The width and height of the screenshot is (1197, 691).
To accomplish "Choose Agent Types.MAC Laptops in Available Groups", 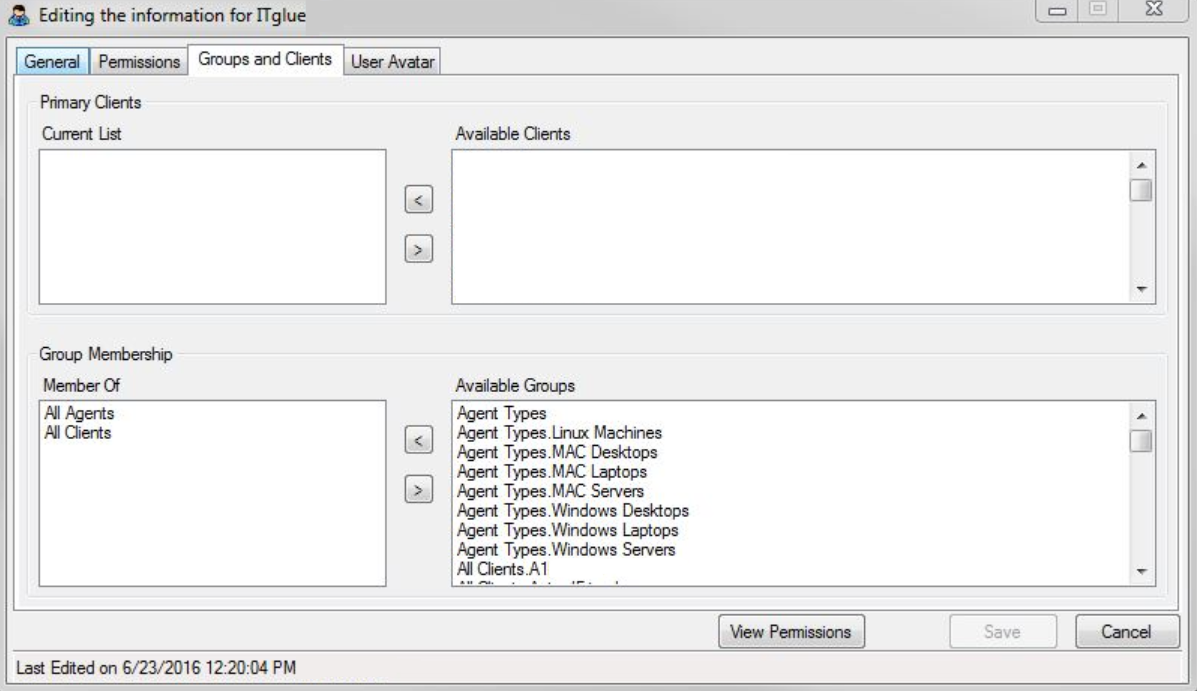I will [x=551, y=471].
